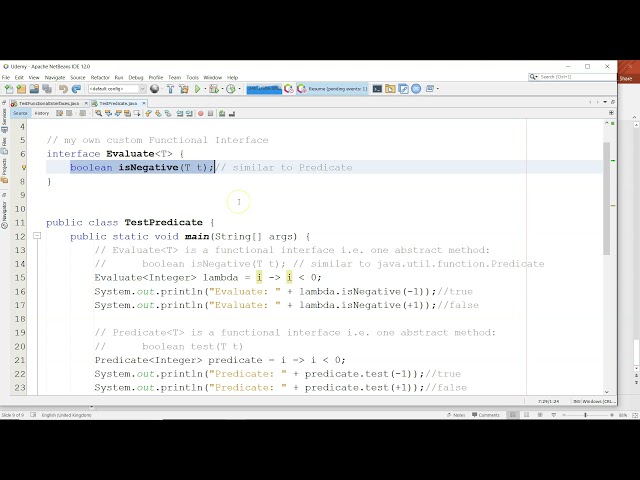Click the stop macro square editor icon
Viewport: 640px width, 480px height.
[211, 113]
